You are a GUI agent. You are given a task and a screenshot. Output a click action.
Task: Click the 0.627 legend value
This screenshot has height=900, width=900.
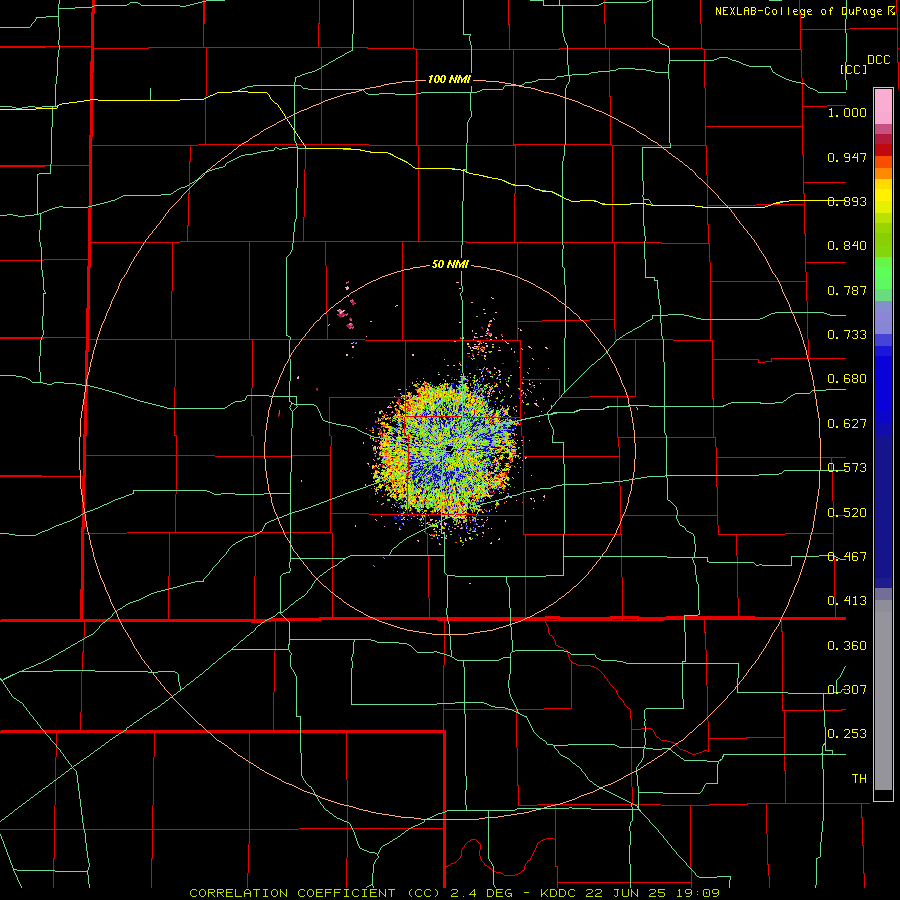point(847,424)
